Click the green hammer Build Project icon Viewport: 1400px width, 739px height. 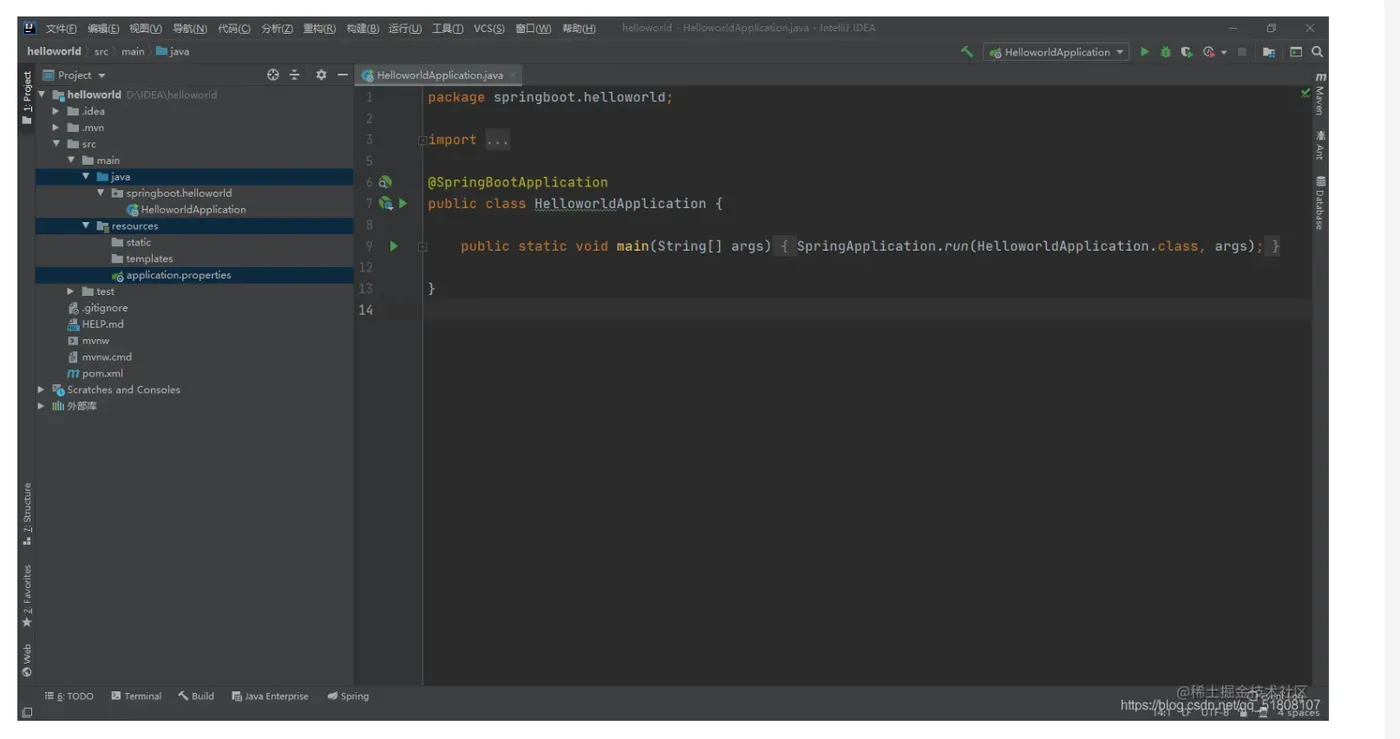tap(967, 52)
